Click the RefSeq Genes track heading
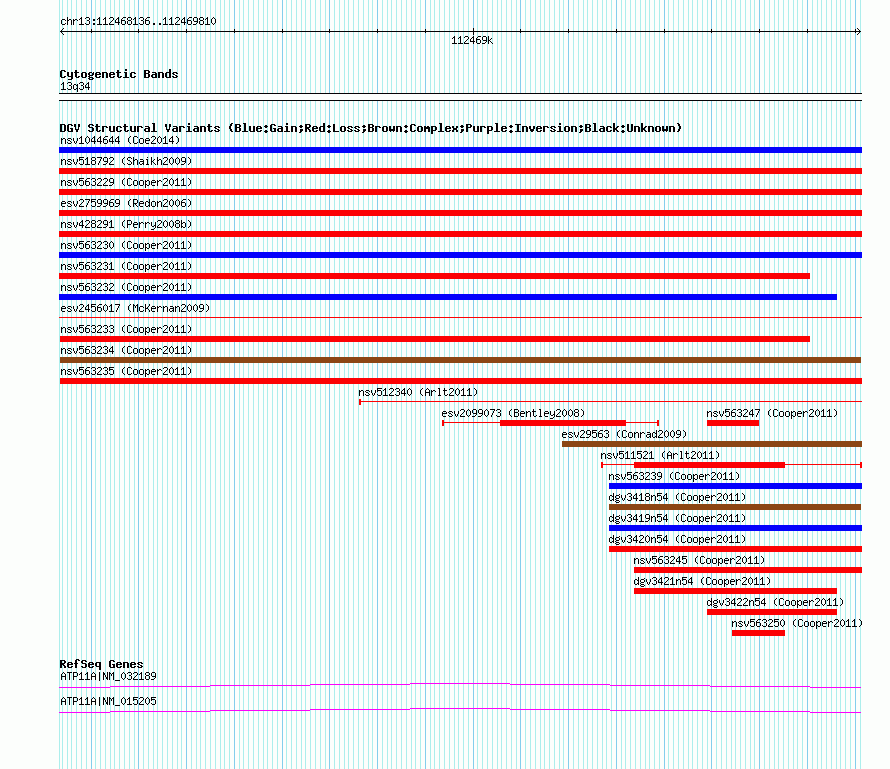The width and height of the screenshot is (890, 769). (101, 664)
